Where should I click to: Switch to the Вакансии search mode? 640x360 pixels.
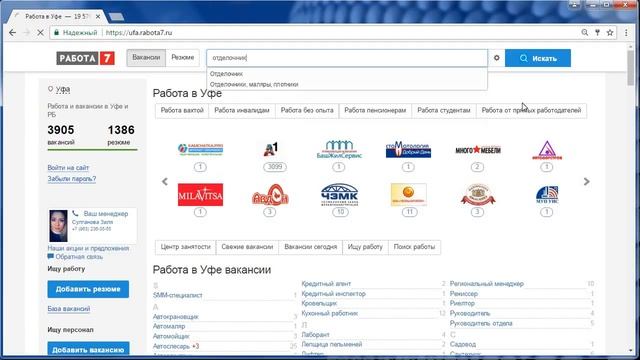pyautogui.click(x=146, y=58)
